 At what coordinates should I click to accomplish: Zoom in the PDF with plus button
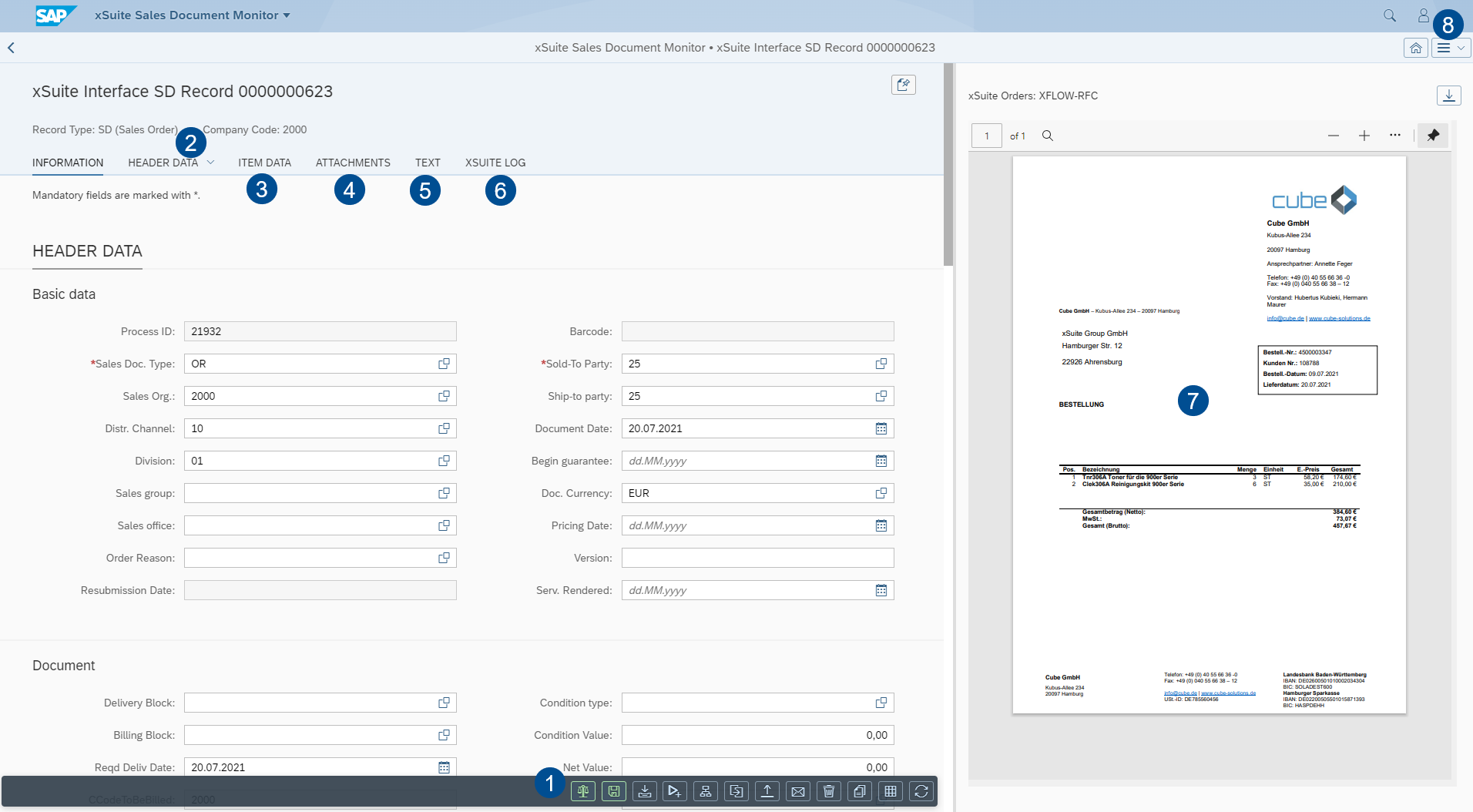coord(1364,136)
